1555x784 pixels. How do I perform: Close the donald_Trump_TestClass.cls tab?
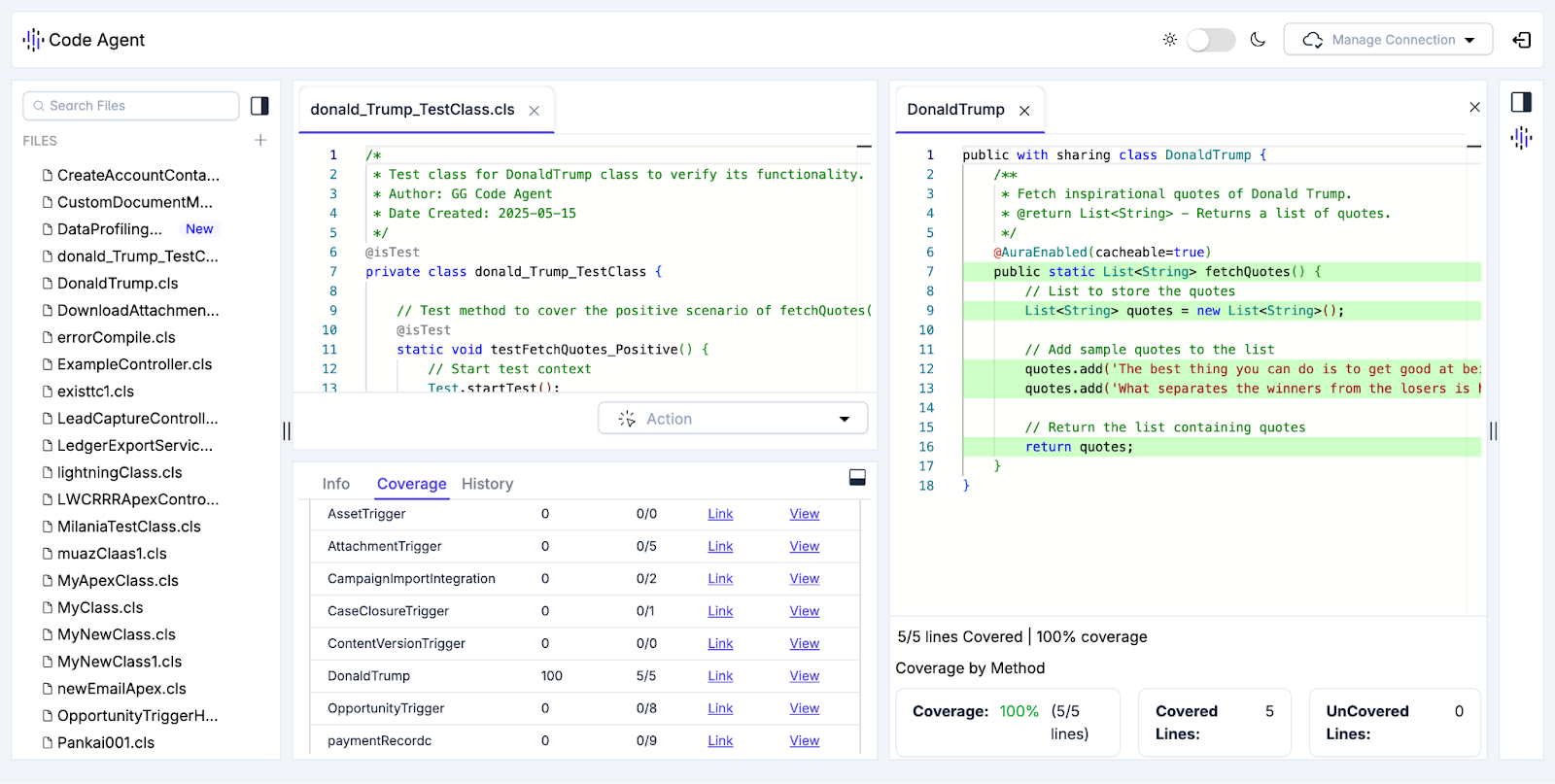(535, 111)
